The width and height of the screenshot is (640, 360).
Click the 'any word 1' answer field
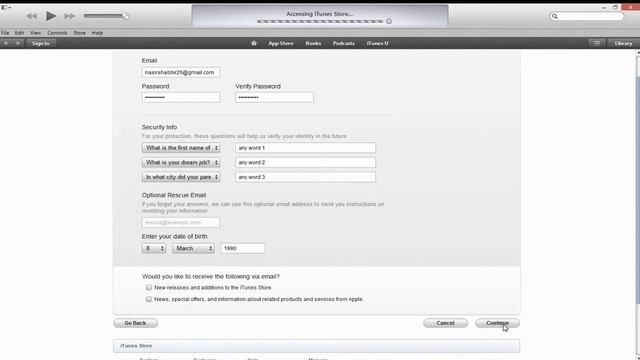[x=305, y=148]
